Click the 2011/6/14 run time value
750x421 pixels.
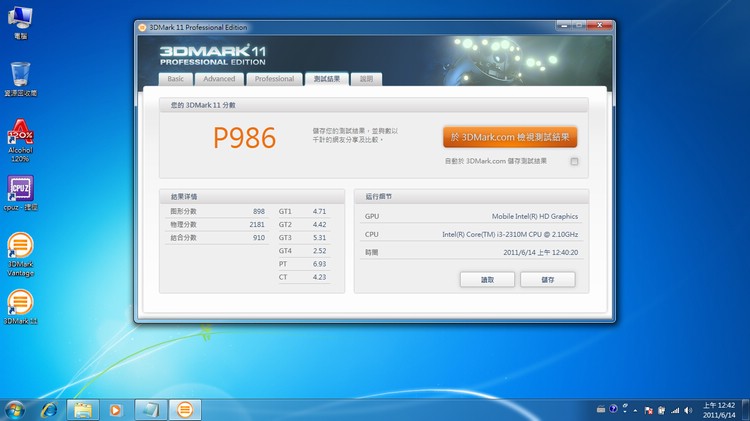point(540,253)
